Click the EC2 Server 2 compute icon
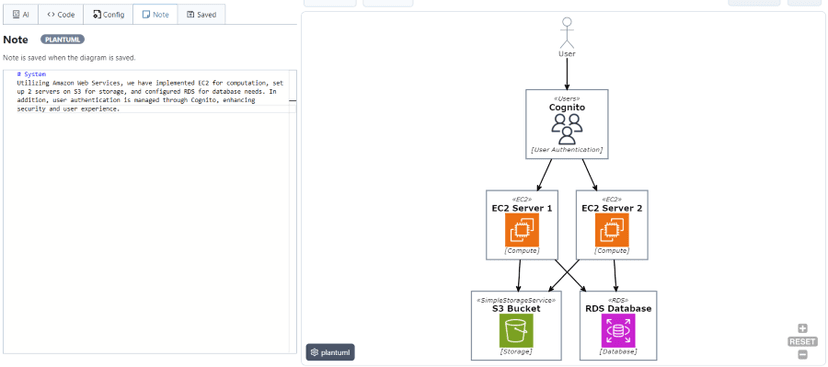 click(x=611, y=230)
